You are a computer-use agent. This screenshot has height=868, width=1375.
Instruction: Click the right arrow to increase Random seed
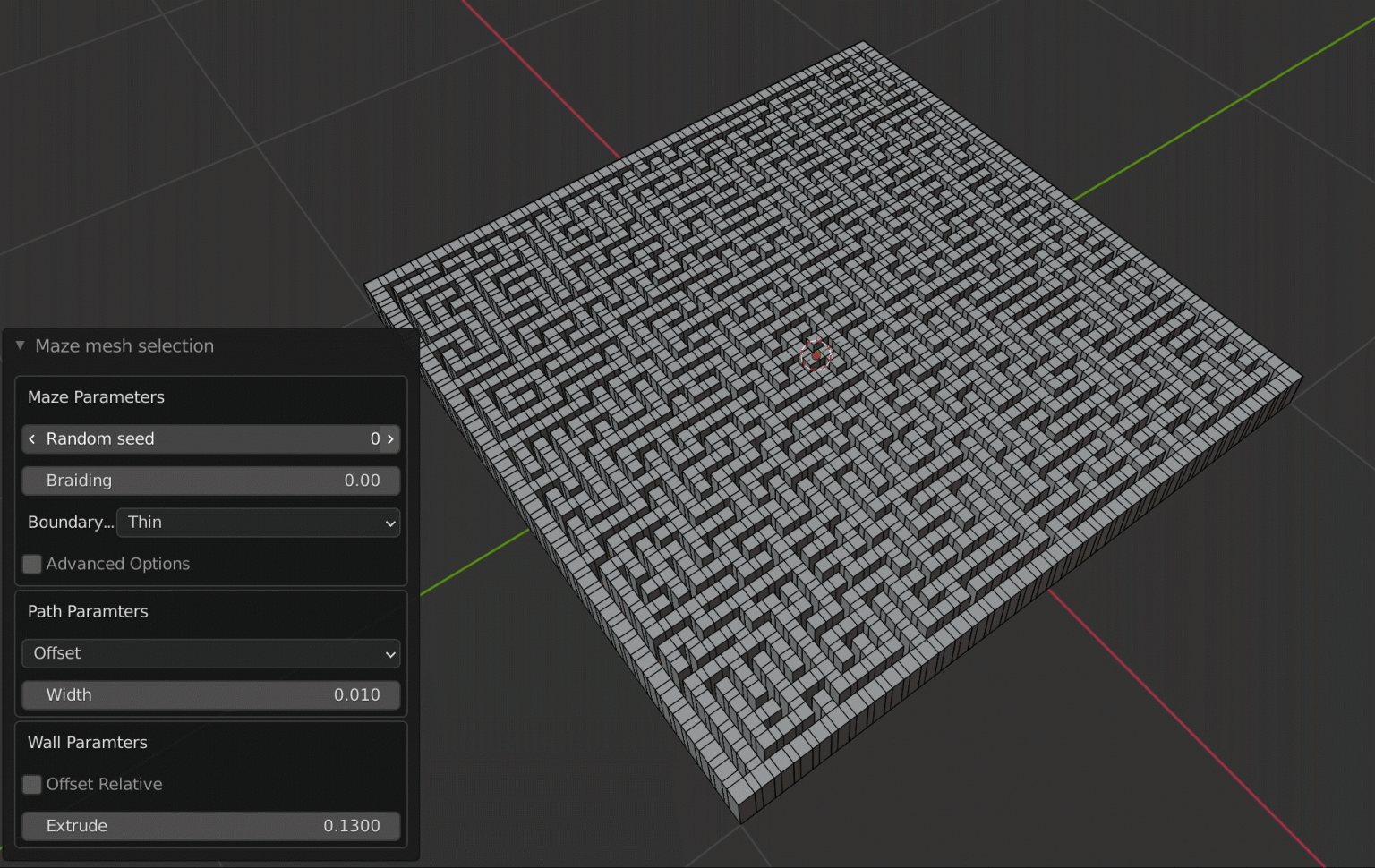click(389, 438)
